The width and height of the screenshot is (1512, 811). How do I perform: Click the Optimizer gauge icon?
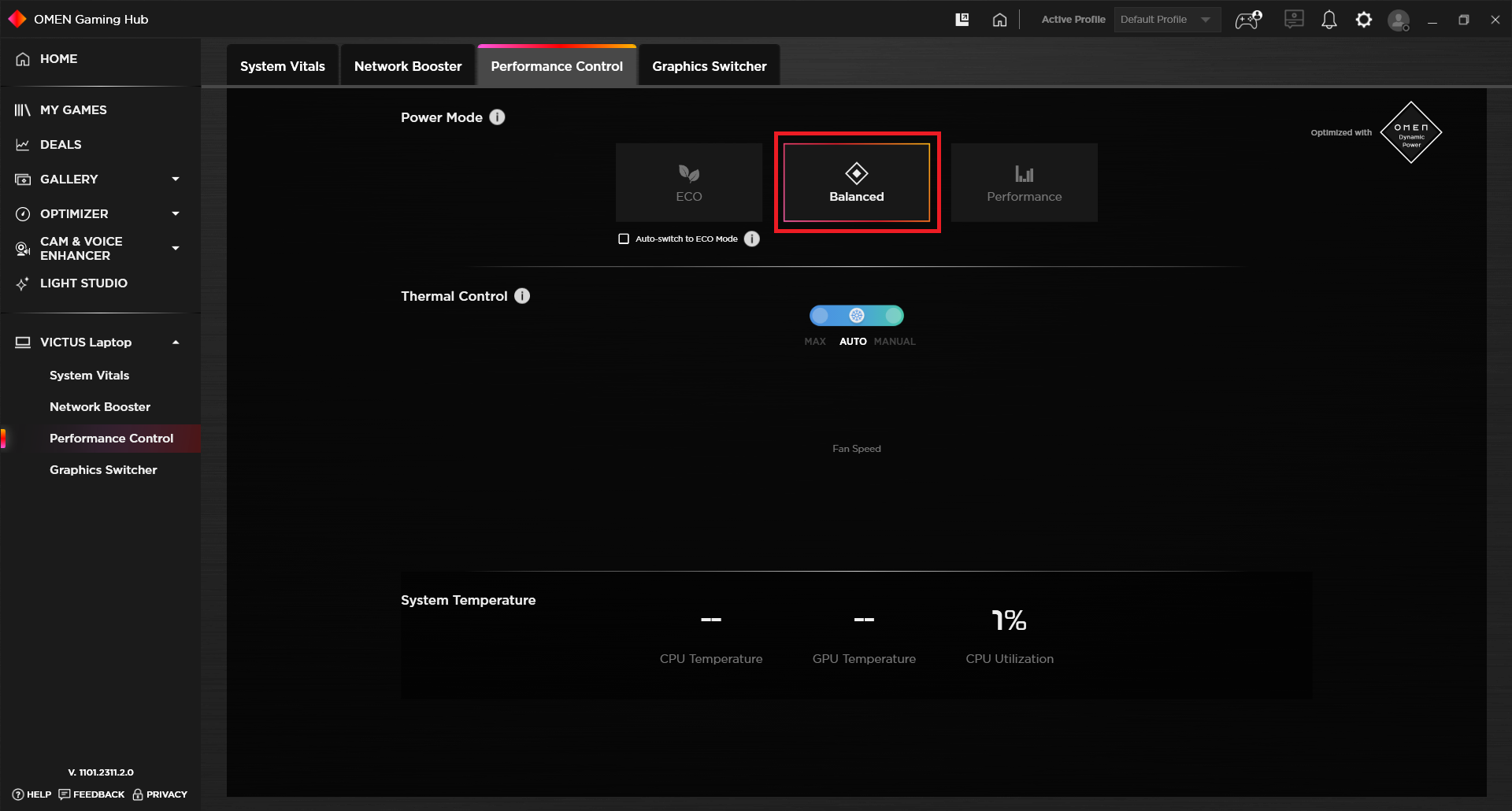pos(23,214)
